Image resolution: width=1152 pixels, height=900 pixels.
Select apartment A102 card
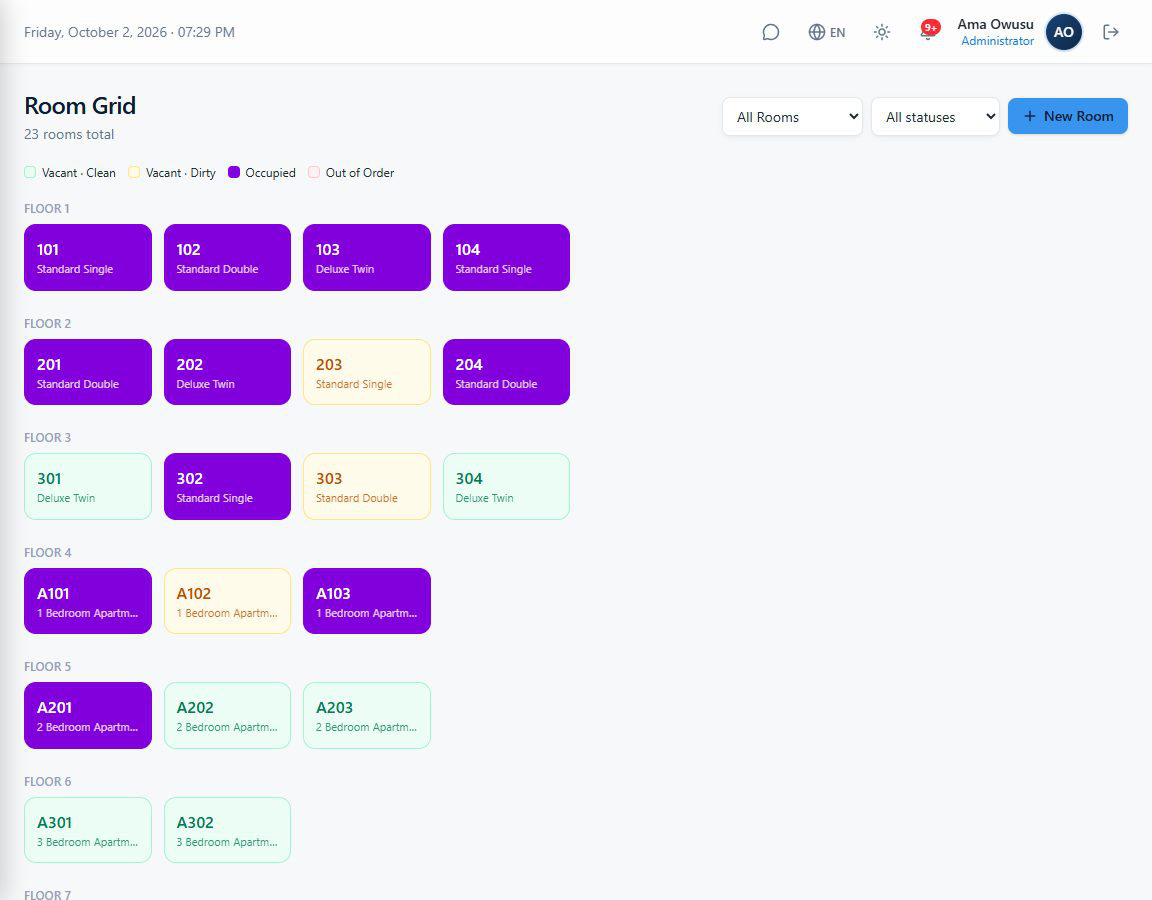227,601
